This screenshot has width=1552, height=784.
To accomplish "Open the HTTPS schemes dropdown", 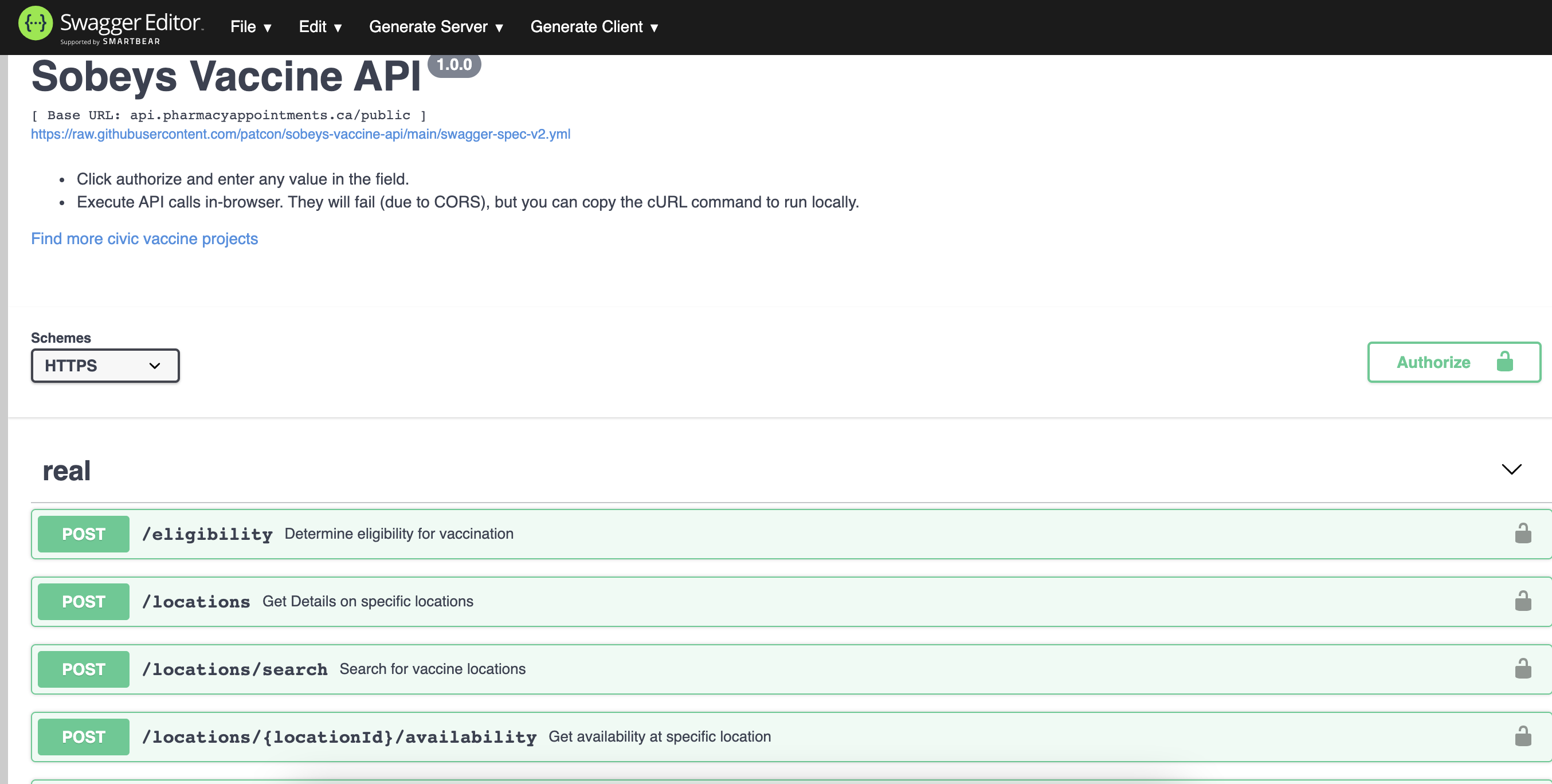I will (105, 365).
